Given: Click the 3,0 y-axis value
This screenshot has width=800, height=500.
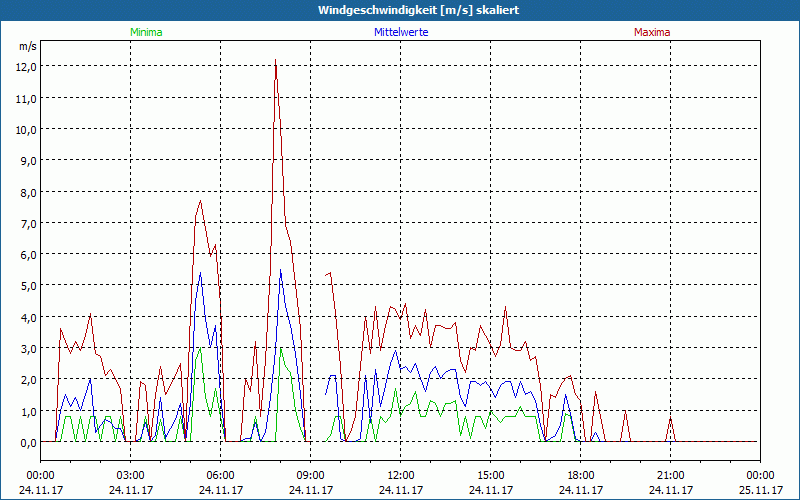Looking at the screenshot, I should click(x=30, y=348).
